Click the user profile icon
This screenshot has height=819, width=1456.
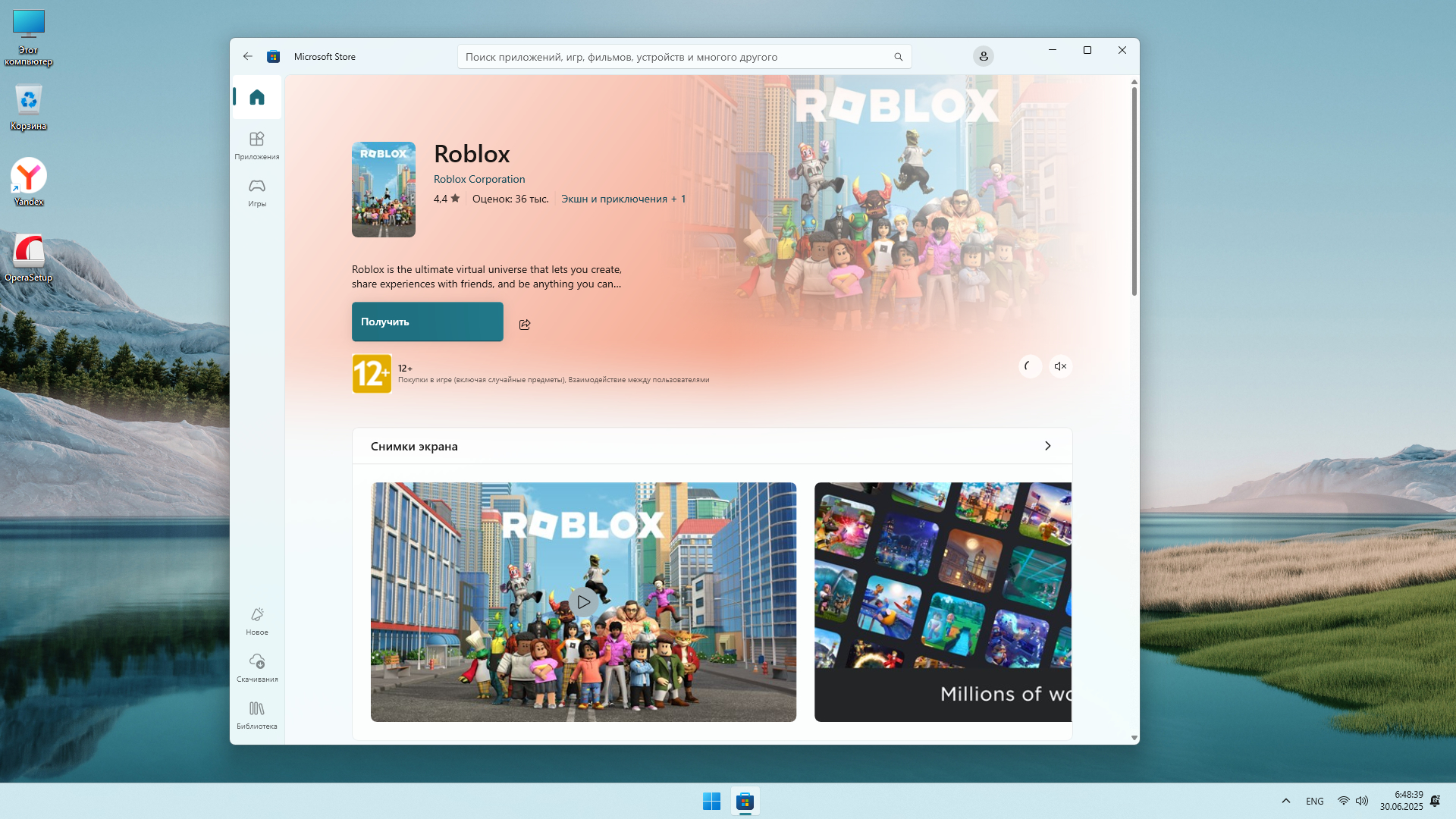tap(983, 56)
